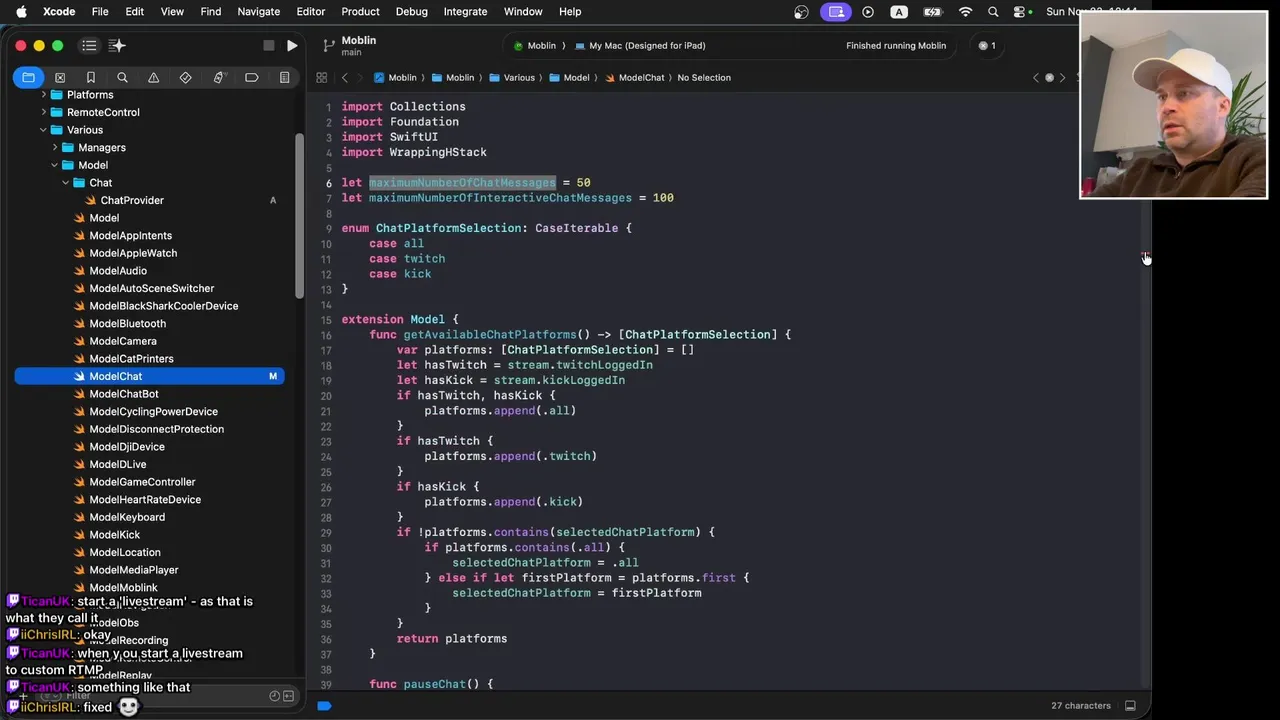Click the editor minimap scroll area
Image resolution: width=1280 pixels, height=720 pixels.
point(1145,390)
